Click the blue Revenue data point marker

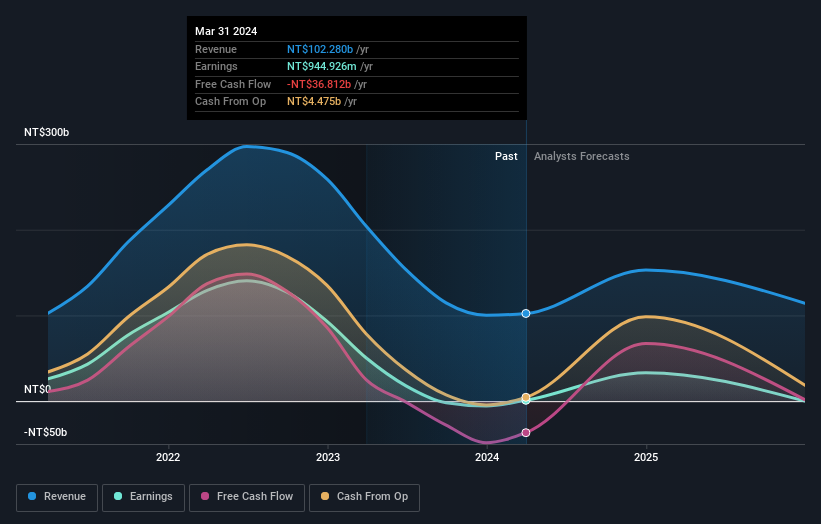coord(526,314)
